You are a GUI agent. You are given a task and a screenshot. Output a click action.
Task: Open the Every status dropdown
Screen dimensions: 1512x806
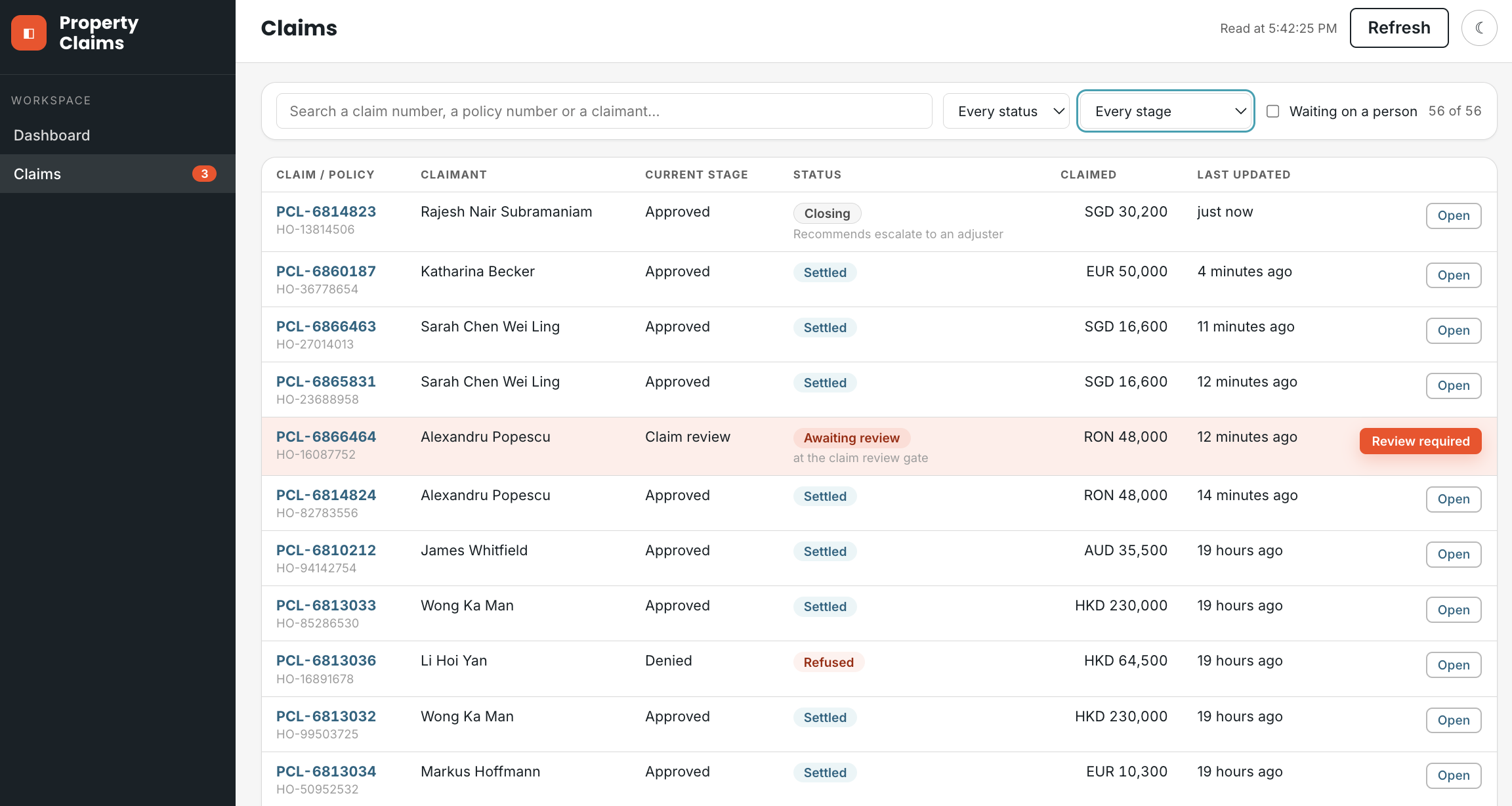1006,111
